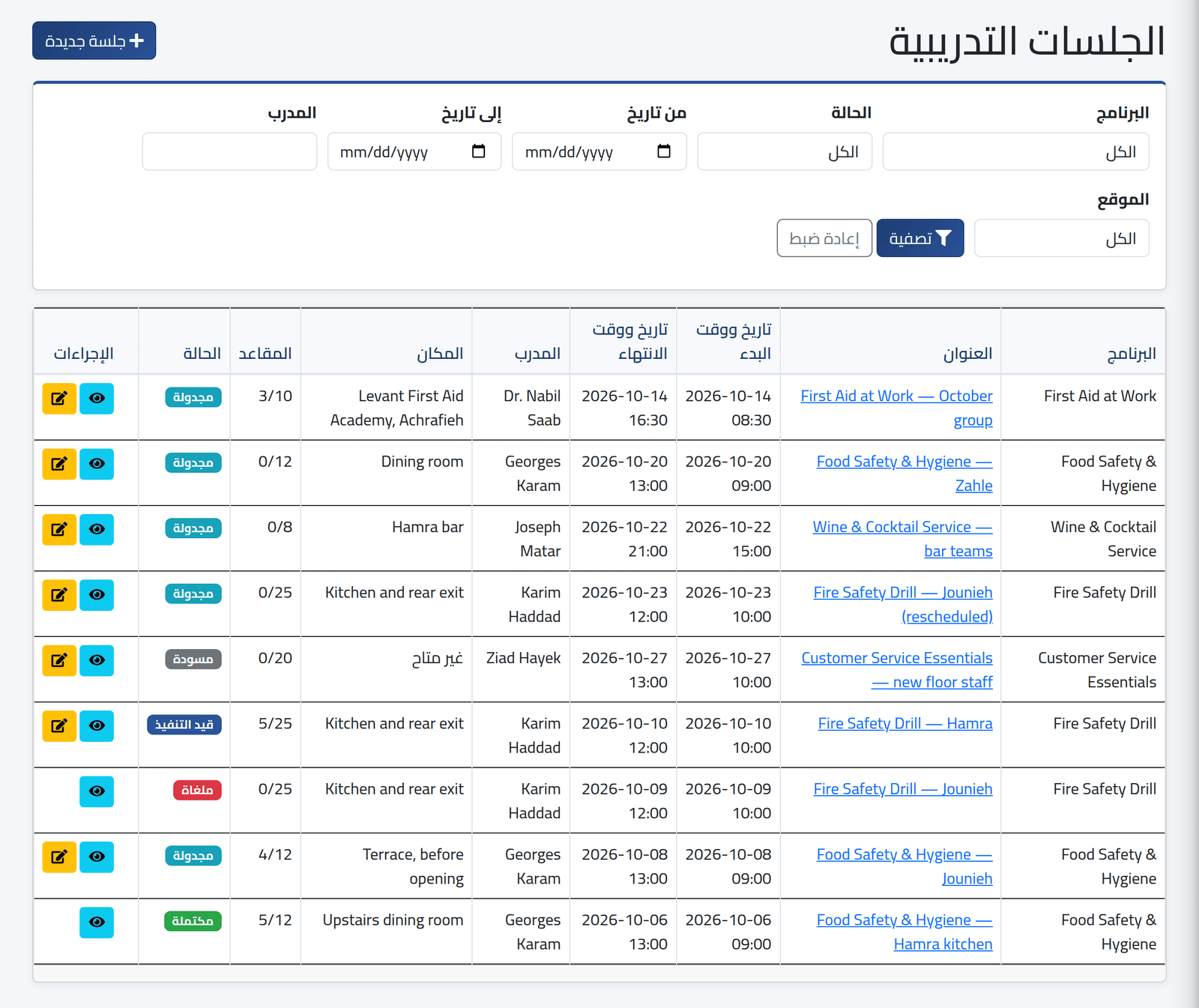This screenshot has height=1008, width=1199.
Task: View the Wine & Cocktail Service session
Action: coord(97,529)
